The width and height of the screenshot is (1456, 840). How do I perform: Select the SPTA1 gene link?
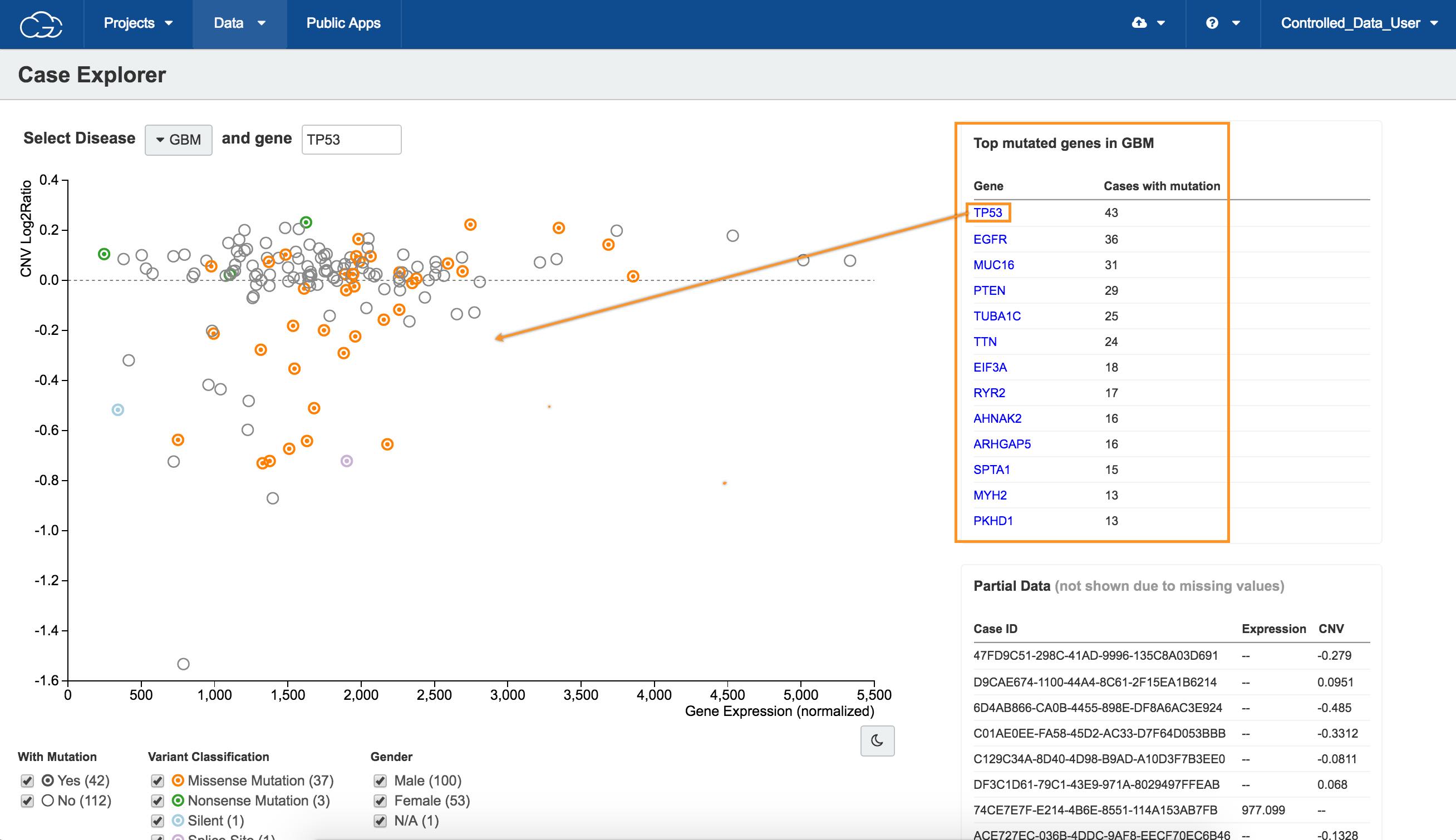(991, 470)
